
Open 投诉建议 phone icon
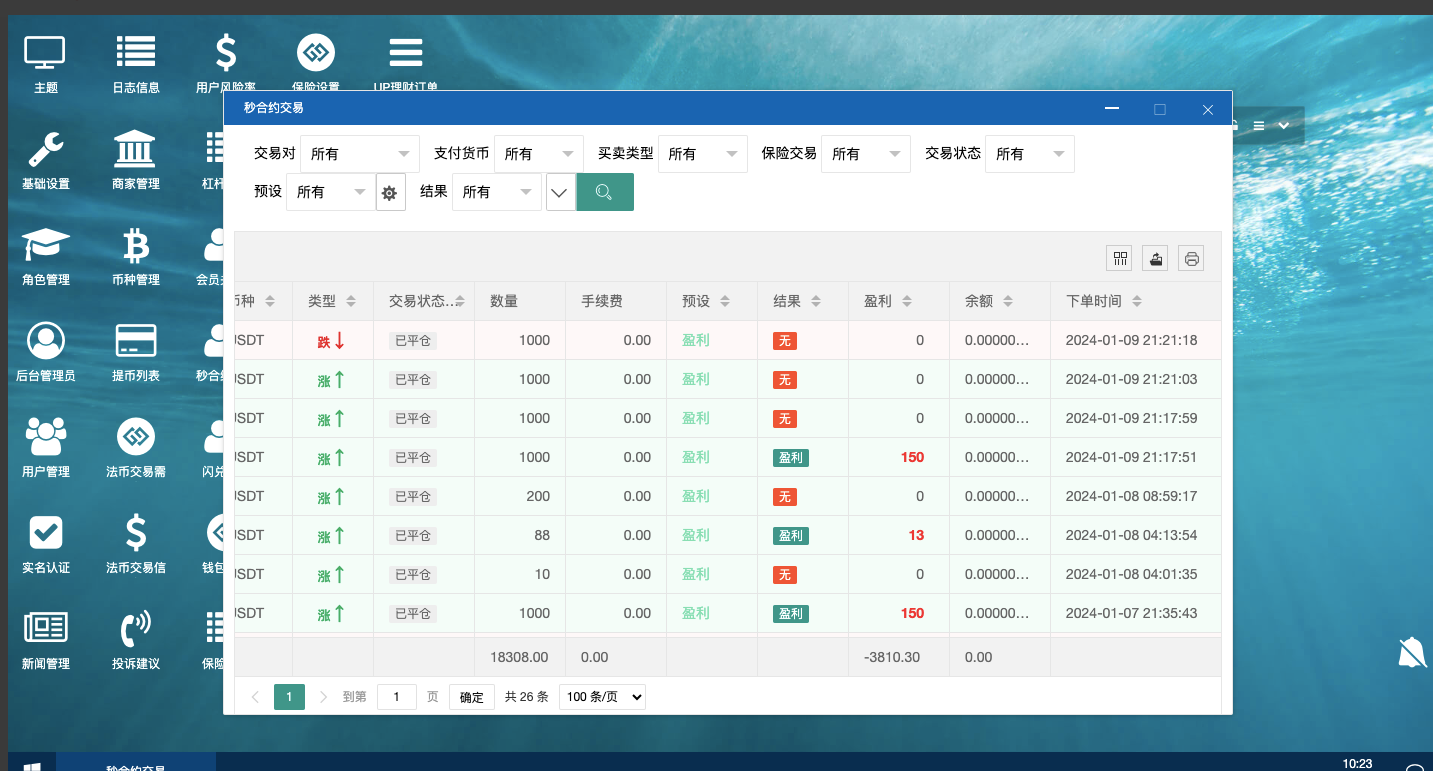click(x=136, y=634)
